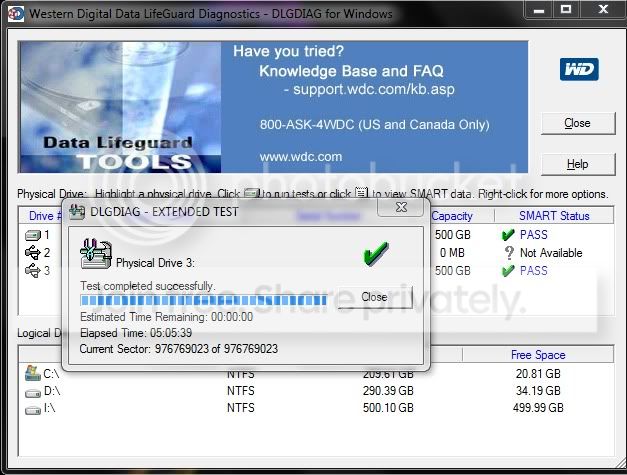Click drive 1 green PASS checkmark
Image resolution: width=627 pixels, height=475 pixels.
point(508,235)
